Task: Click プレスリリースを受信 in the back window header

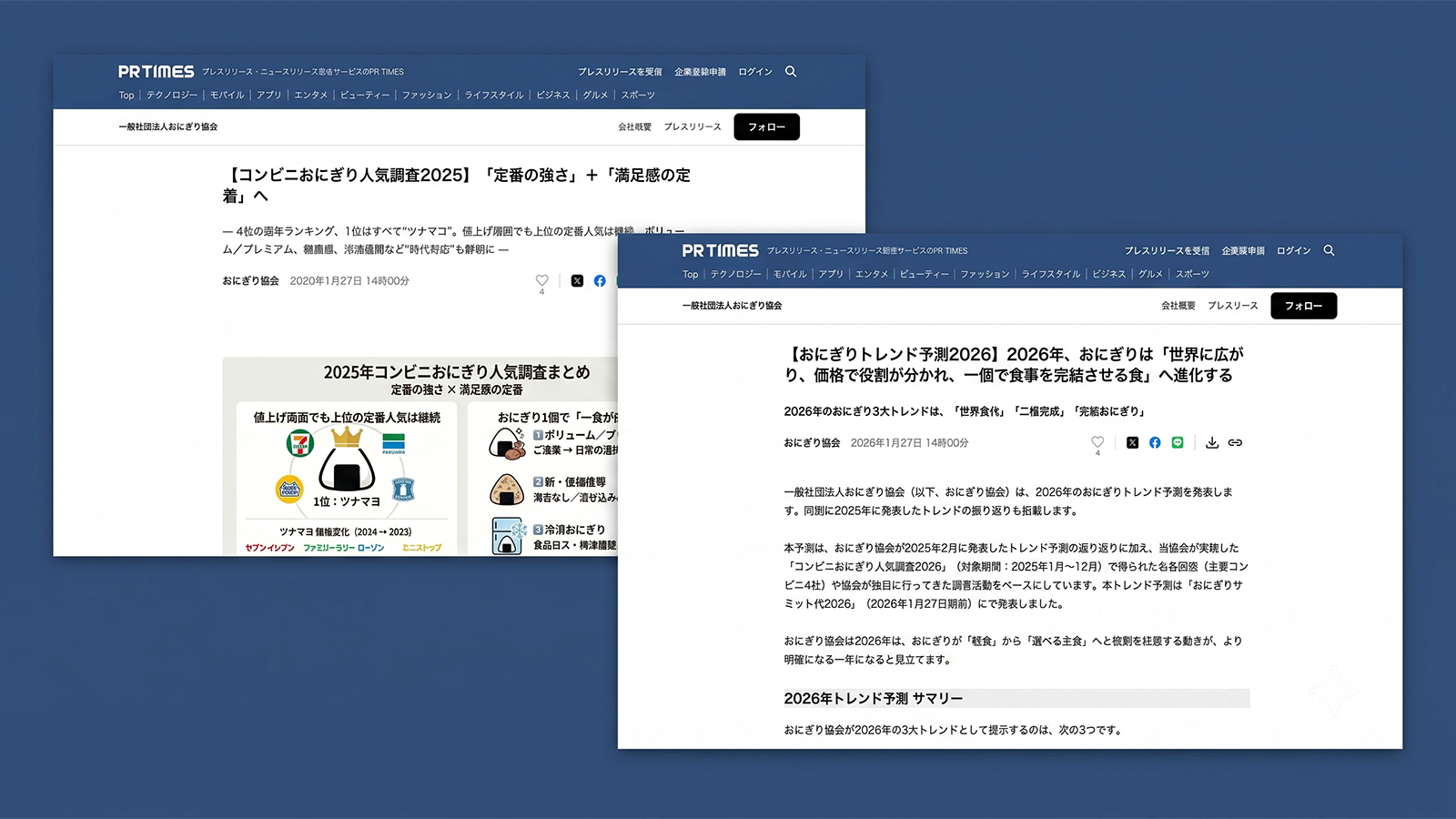Action: [620, 72]
